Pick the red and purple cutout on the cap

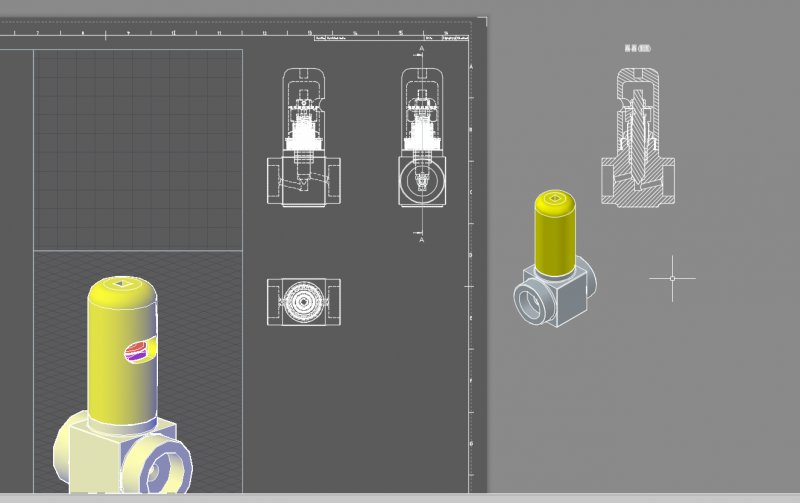click(x=140, y=351)
